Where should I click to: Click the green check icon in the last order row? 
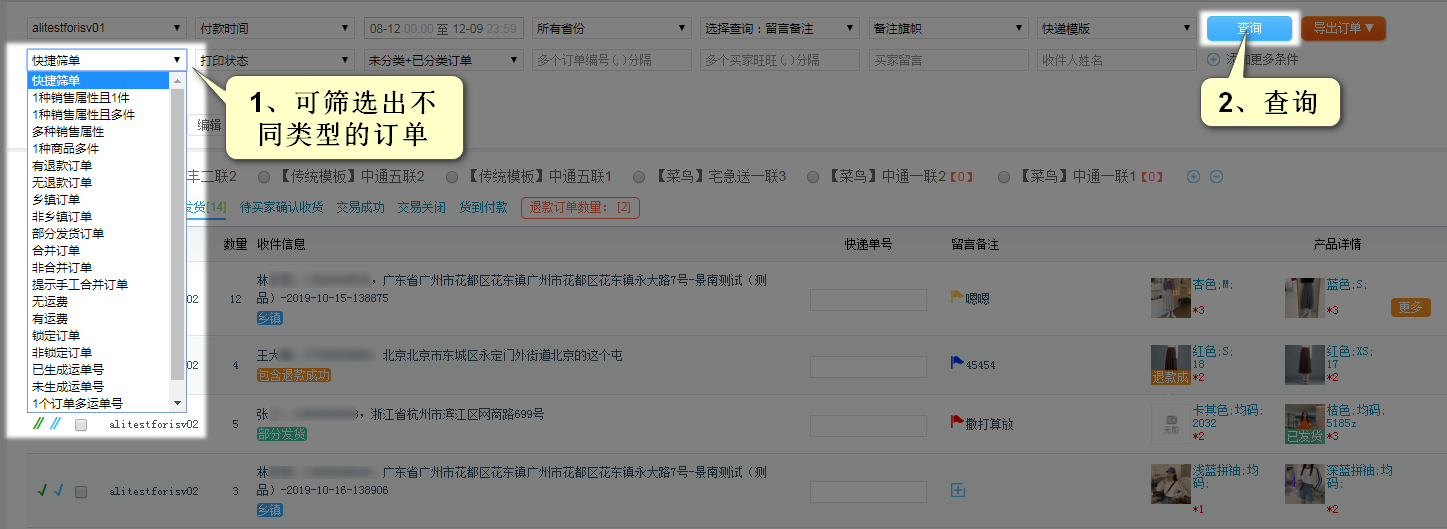pos(42,490)
